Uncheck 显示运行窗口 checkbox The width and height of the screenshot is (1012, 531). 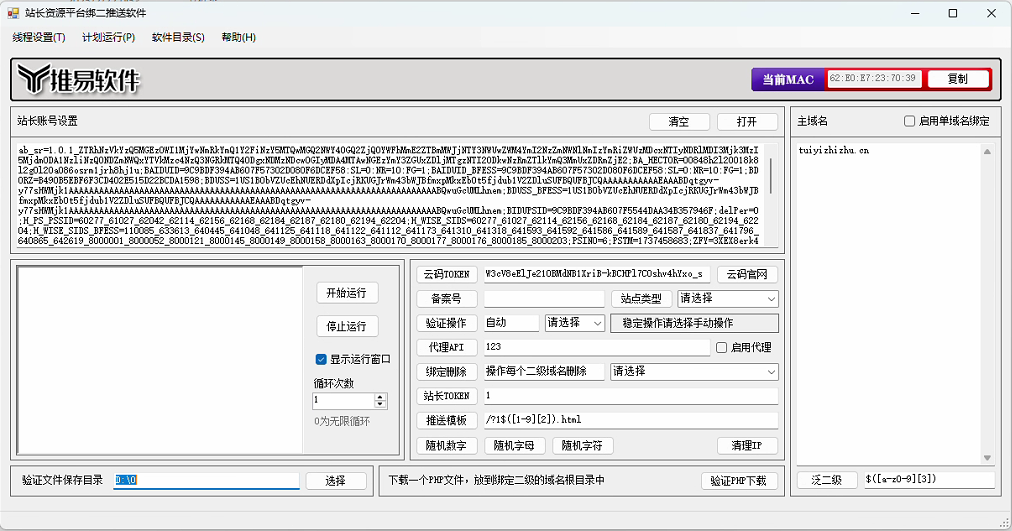coord(321,359)
